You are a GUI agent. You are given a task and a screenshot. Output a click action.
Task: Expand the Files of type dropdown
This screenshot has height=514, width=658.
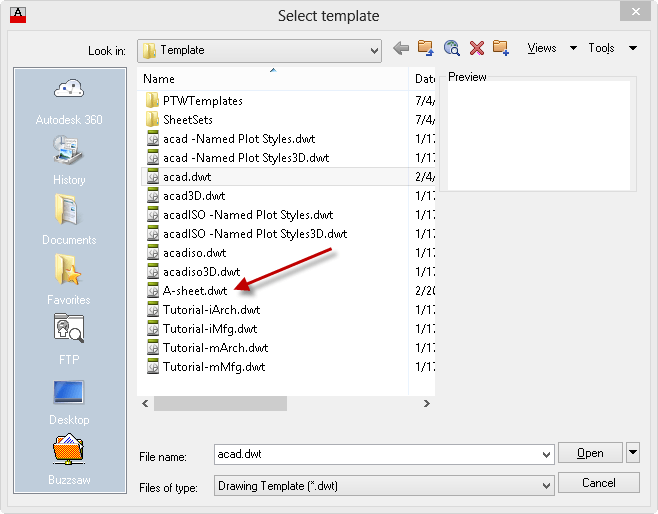click(x=546, y=486)
